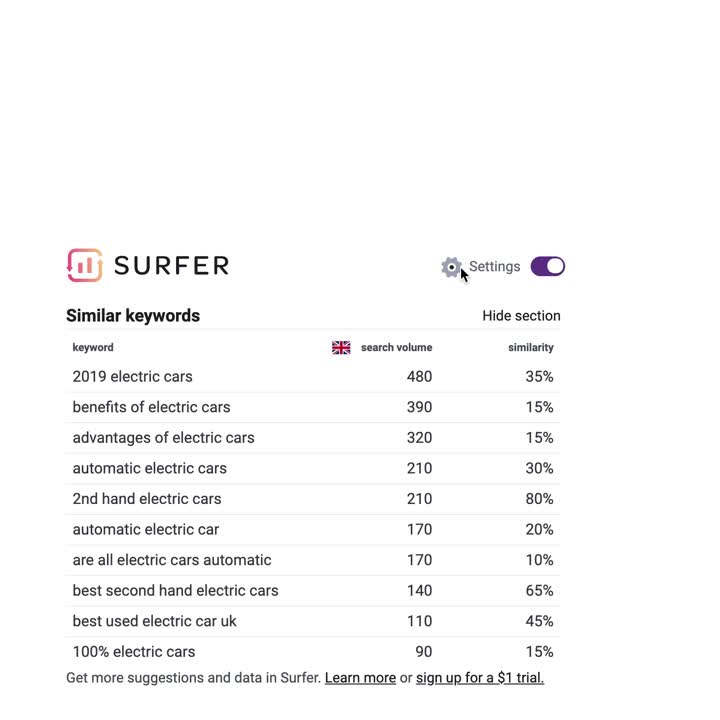Select the '100% electric cars' keyword
This screenshot has height=720, width=720.
pos(134,652)
